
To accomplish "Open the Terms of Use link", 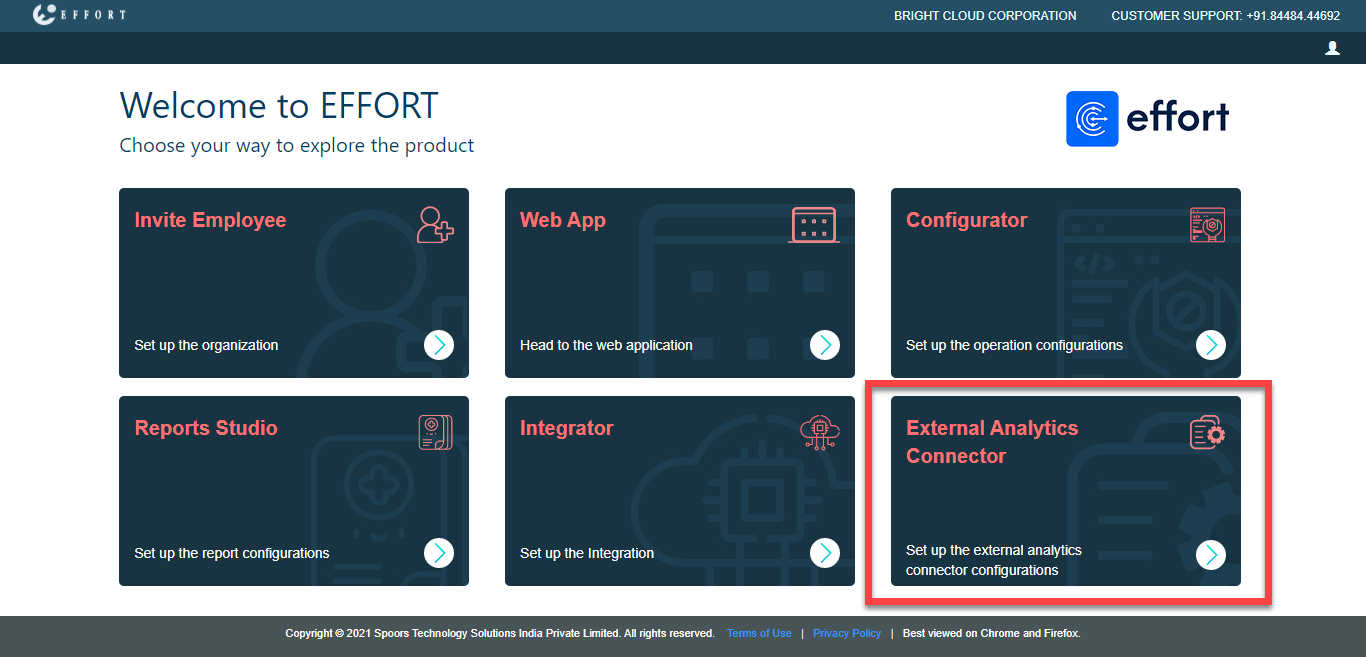I will (759, 633).
